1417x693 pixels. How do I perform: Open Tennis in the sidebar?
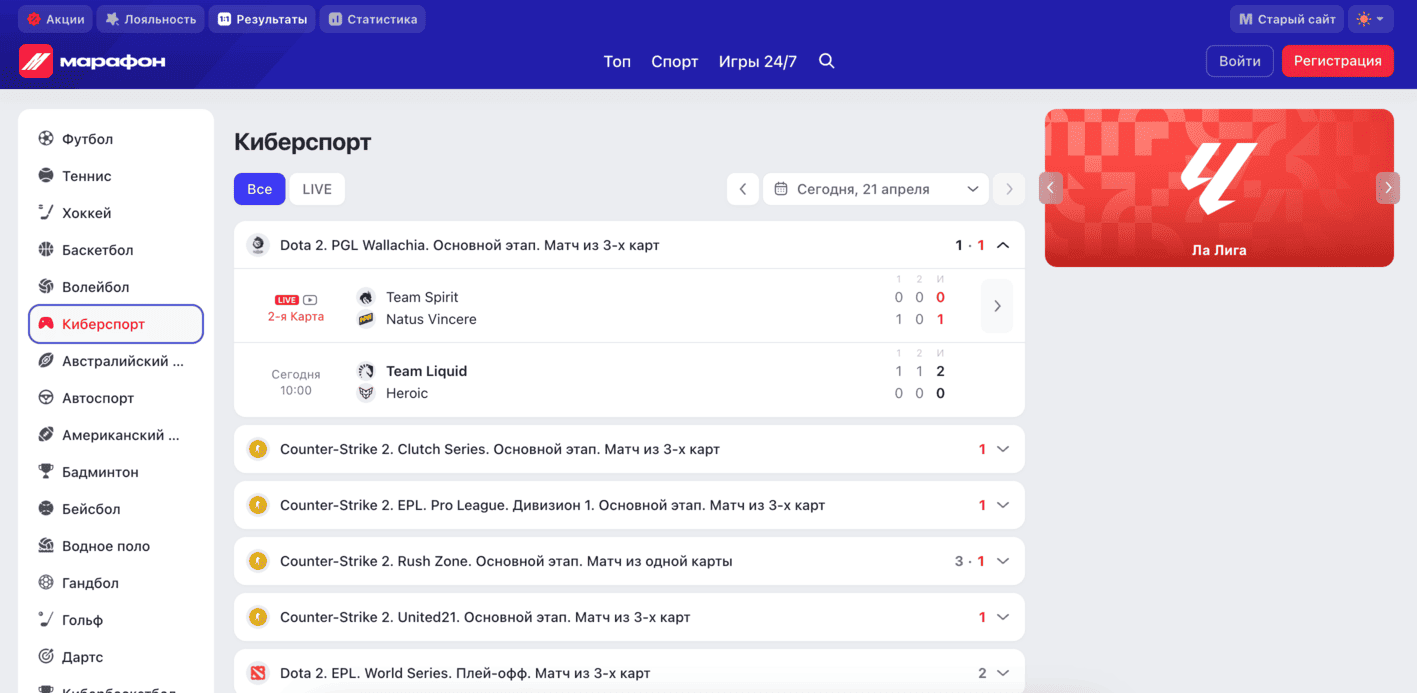coord(86,176)
